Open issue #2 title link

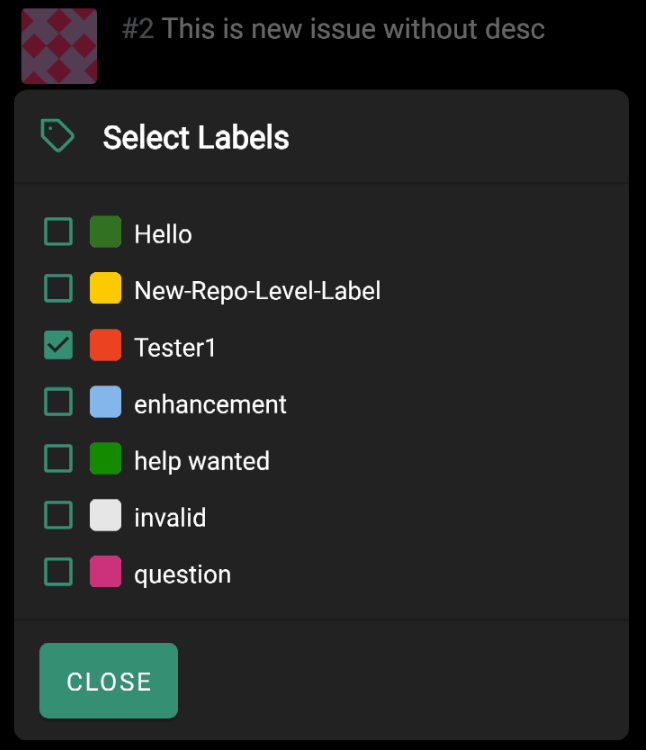(333, 29)
